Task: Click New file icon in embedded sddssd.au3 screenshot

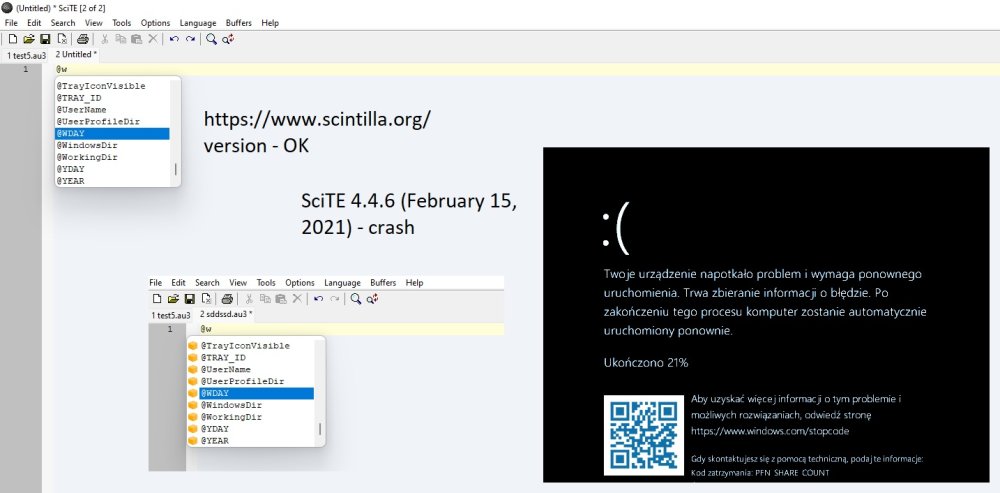Action: coord(157,298)
